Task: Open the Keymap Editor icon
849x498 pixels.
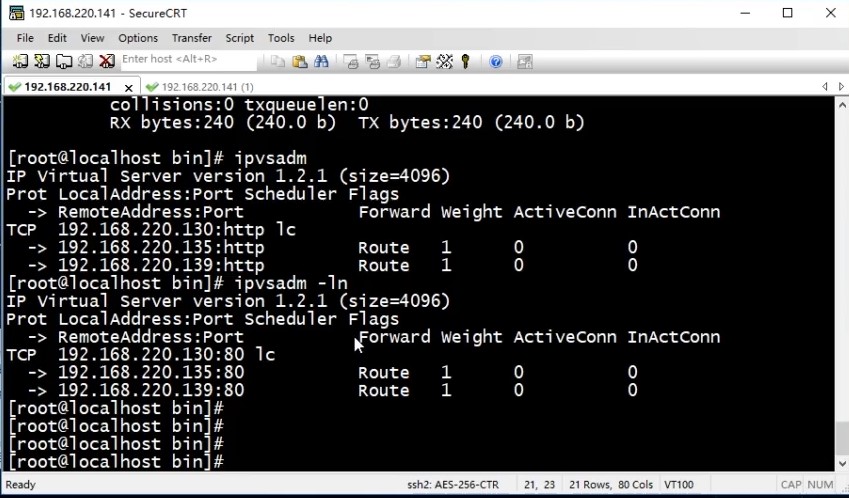Action: click(x=445, y=61)
